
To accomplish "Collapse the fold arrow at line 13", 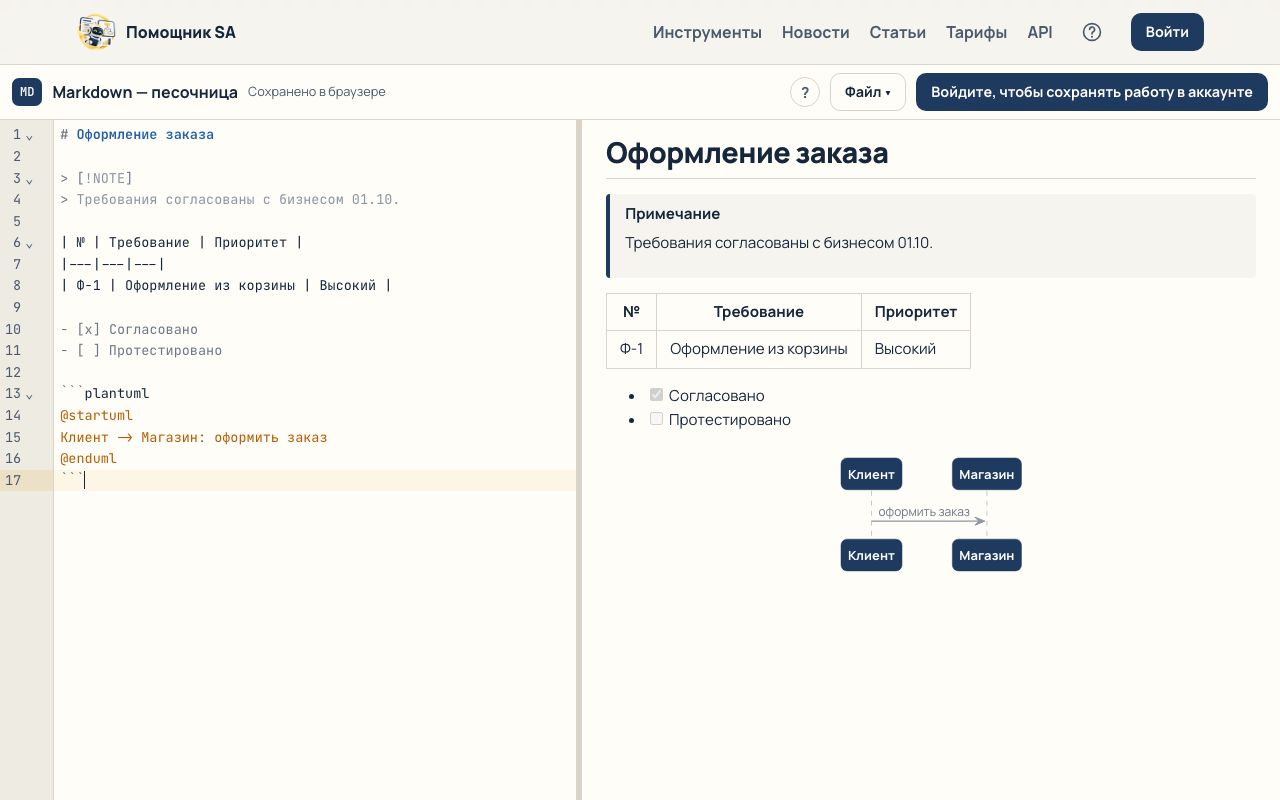I will click(29, 395).
